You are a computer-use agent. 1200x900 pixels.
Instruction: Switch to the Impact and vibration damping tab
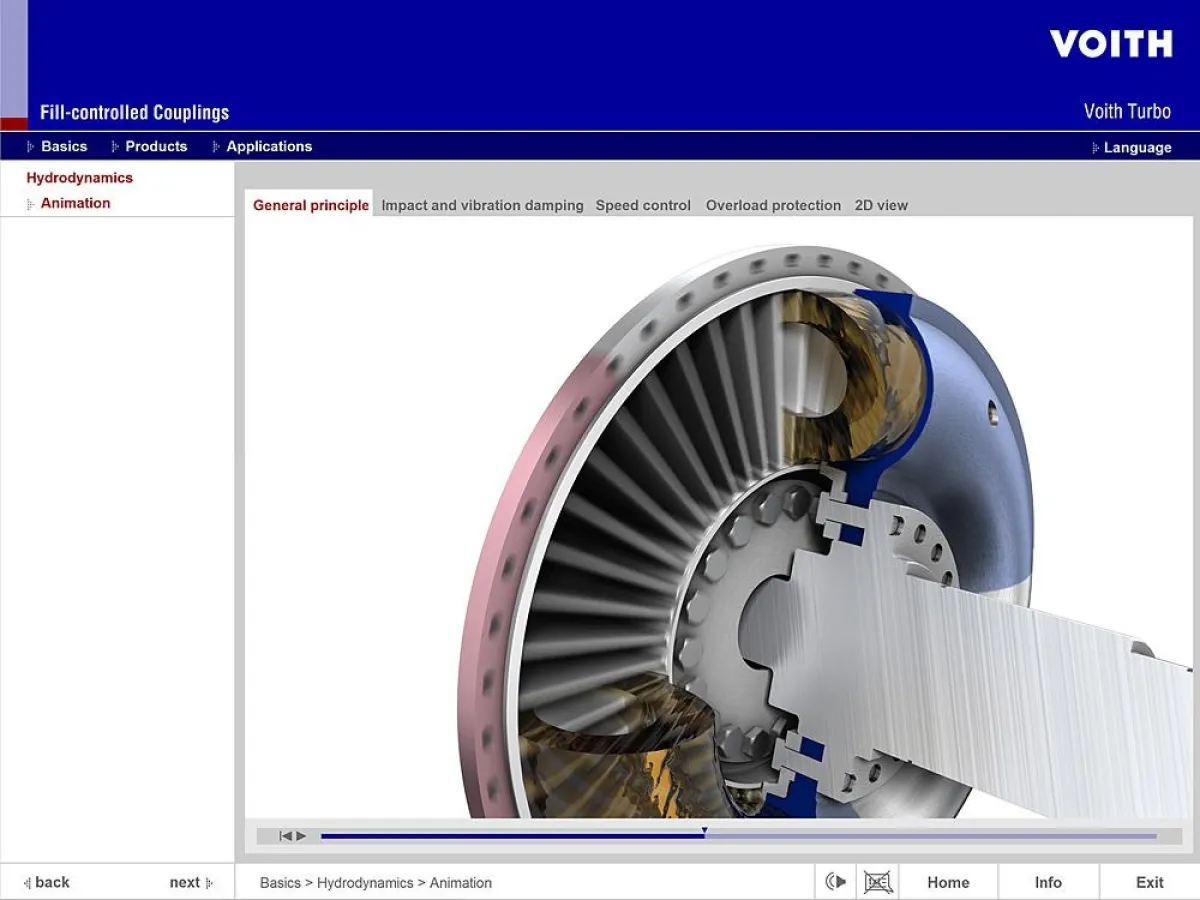pyautogui.click(x=482, y=205)
